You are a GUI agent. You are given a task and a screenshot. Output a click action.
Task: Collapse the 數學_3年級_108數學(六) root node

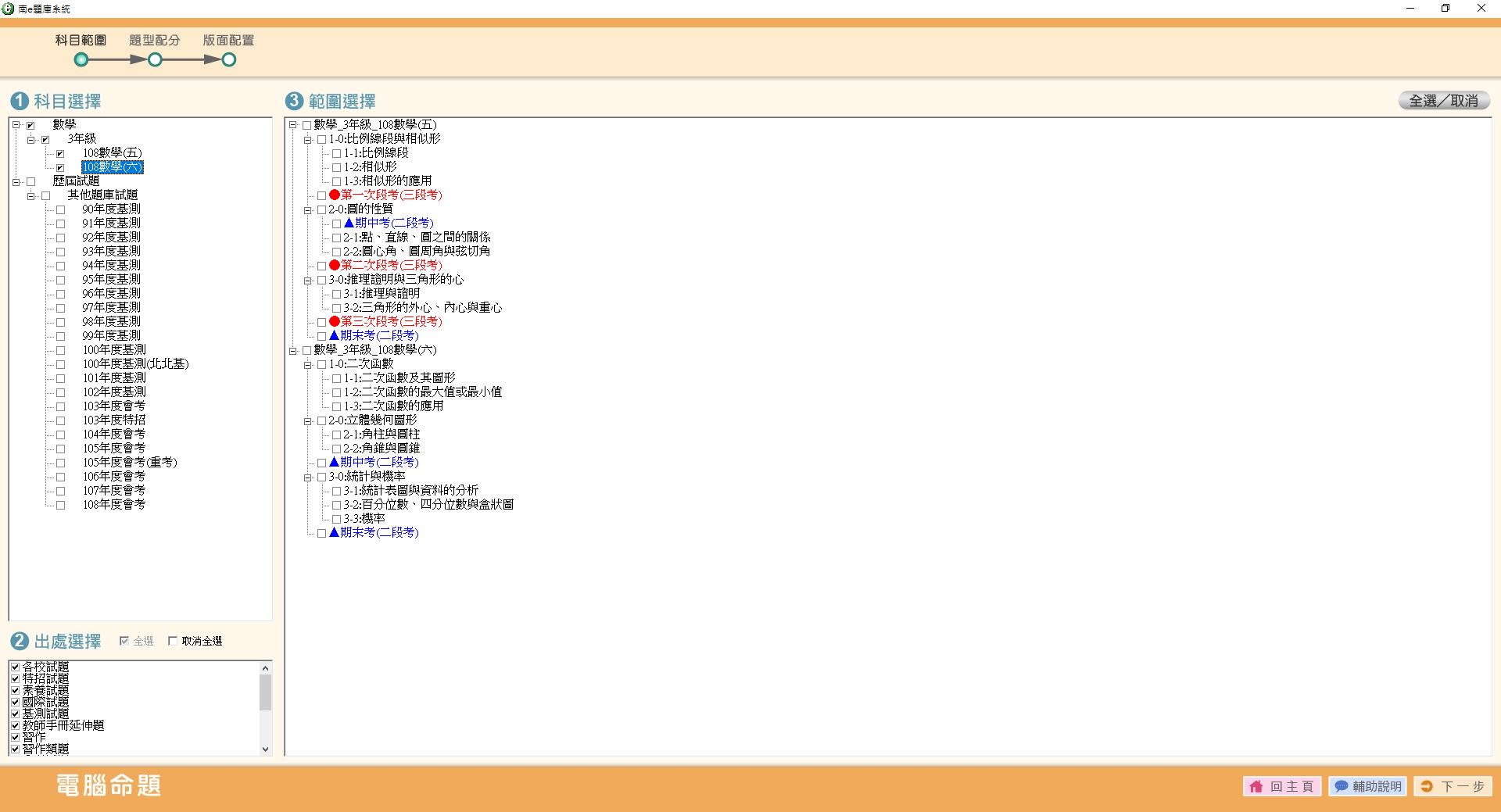click(x=293, y=351)
